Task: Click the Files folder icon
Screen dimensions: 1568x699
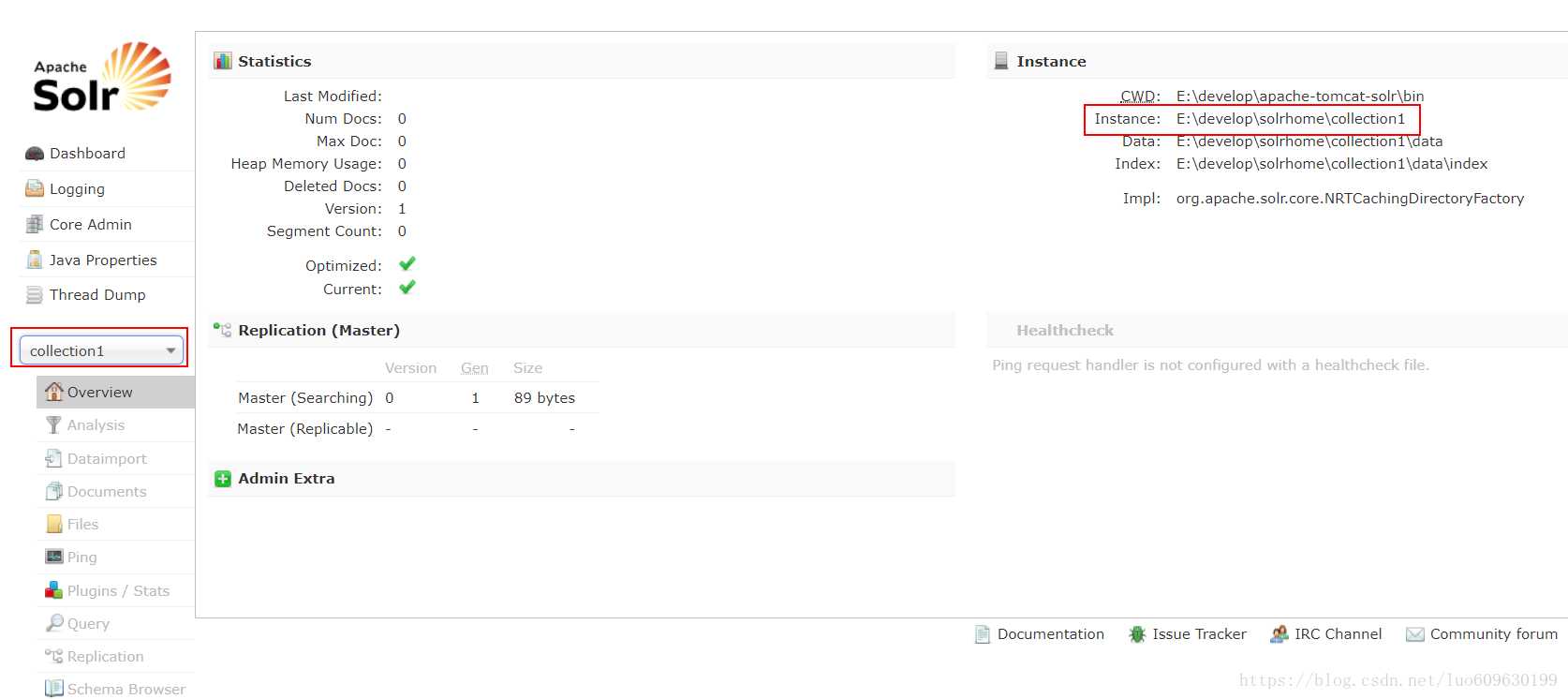Action: pyautogui.click(x=54, y=524)
